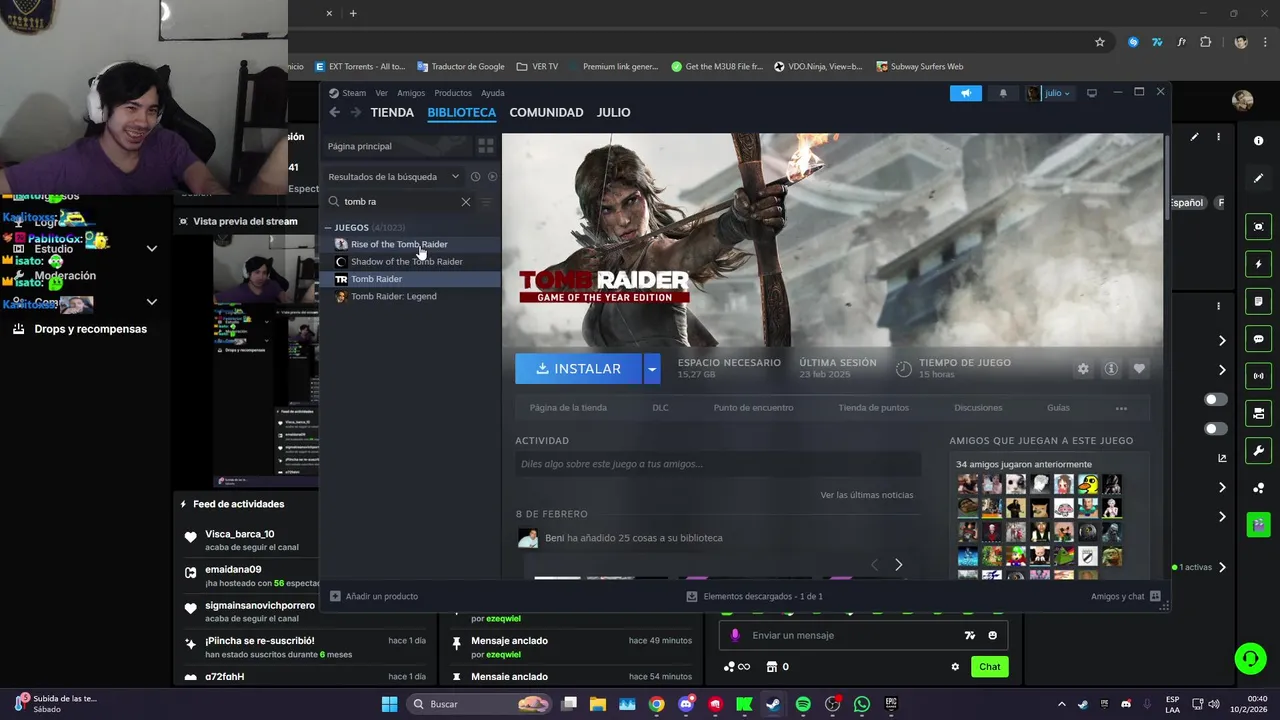Switch Steam library to grid view
The height and width of the screenshot is (720, 1280).
tap(486, 146)
